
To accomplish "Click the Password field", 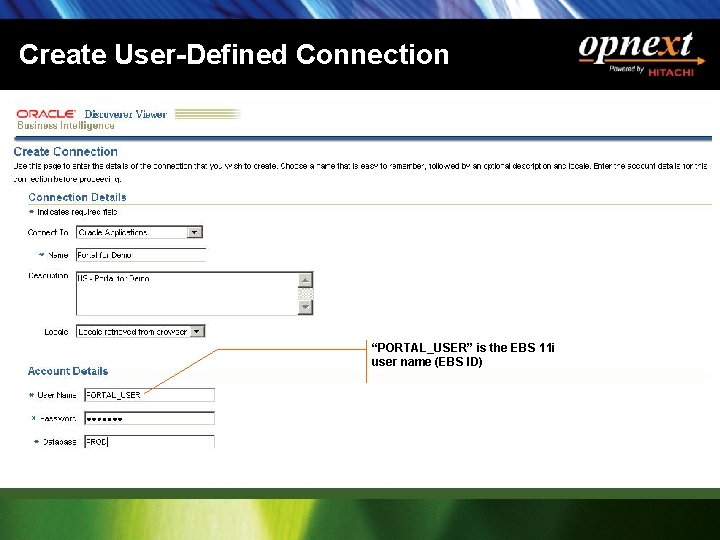I will 149,419.
